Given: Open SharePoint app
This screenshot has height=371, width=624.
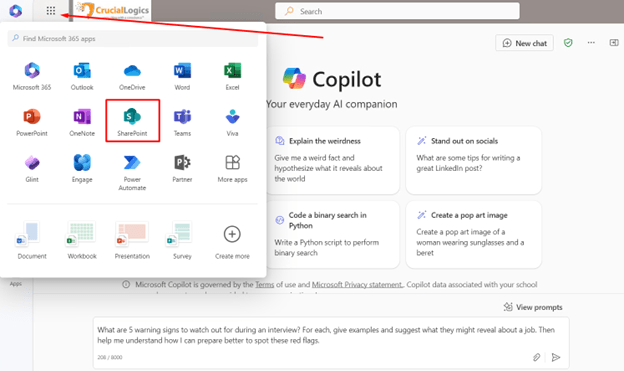Looking at the screenshot, I should click(133, 121).
